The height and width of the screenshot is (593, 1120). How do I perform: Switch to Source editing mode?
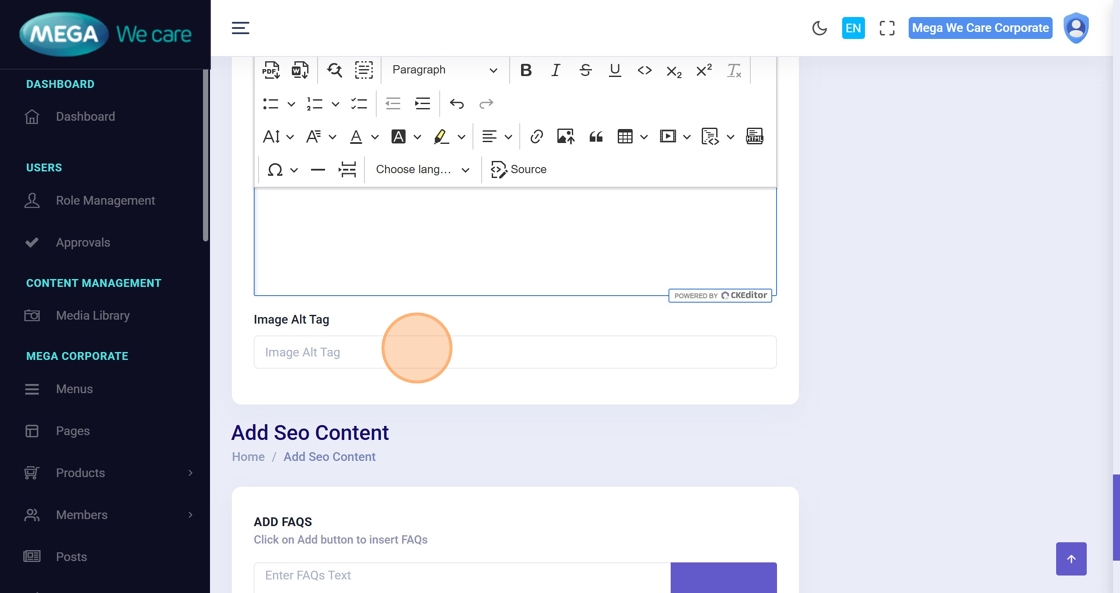click(x=519, y=170)
